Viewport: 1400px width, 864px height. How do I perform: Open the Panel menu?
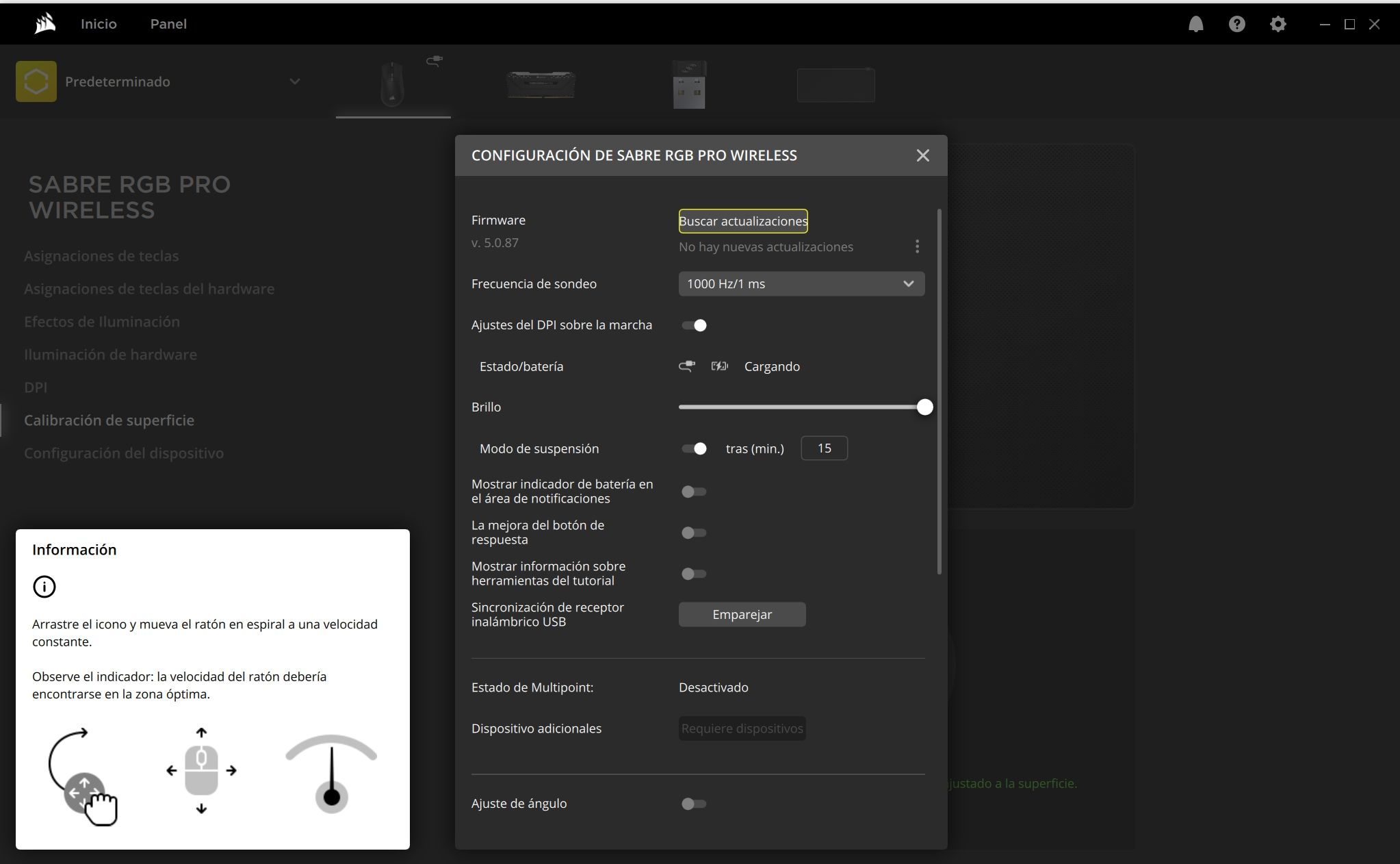pos(168,24)
